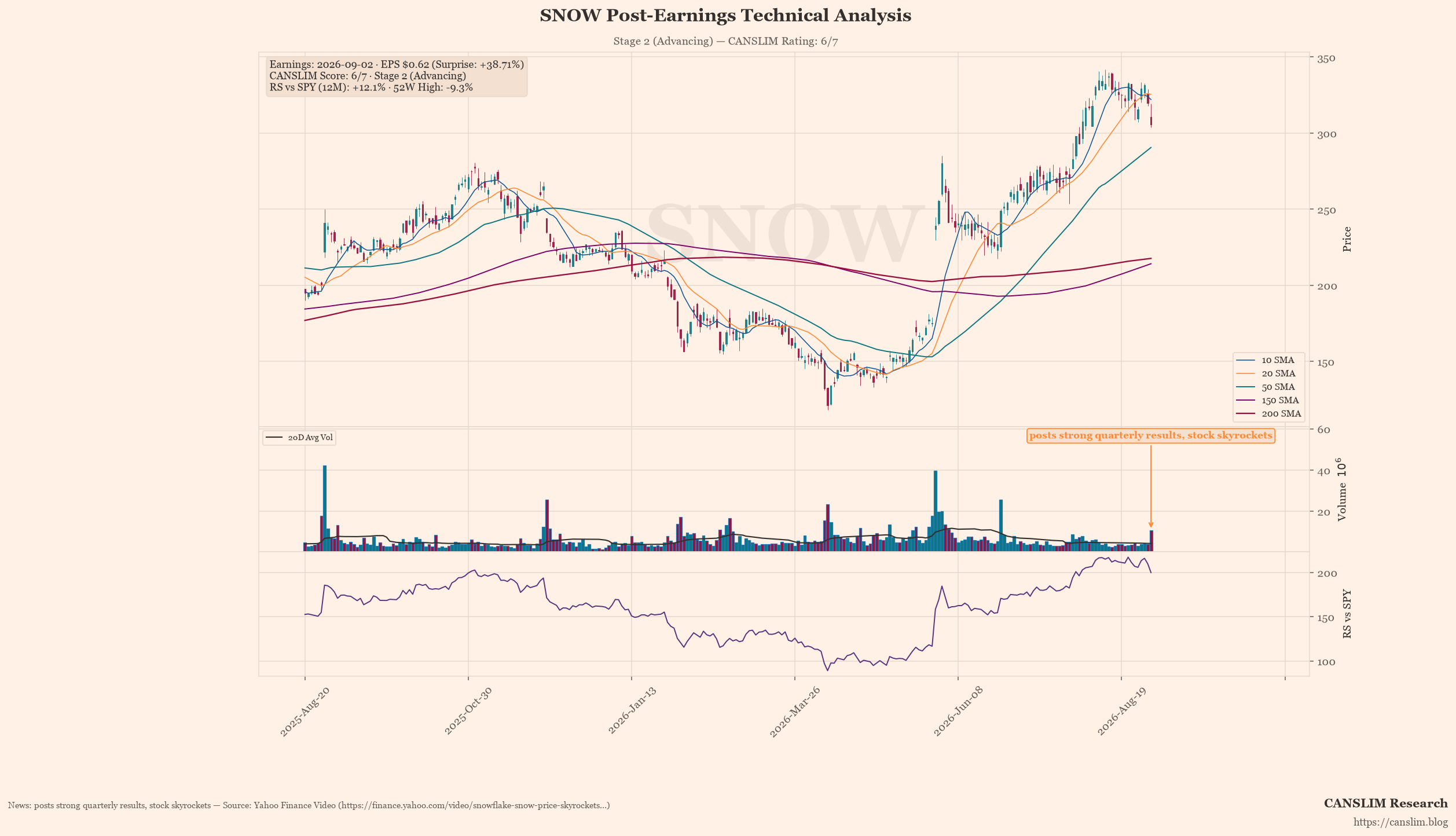Click the tallest volume bar from August 2025
Image resolution: width=1456 pixels, height=836 pixels.
325,508
